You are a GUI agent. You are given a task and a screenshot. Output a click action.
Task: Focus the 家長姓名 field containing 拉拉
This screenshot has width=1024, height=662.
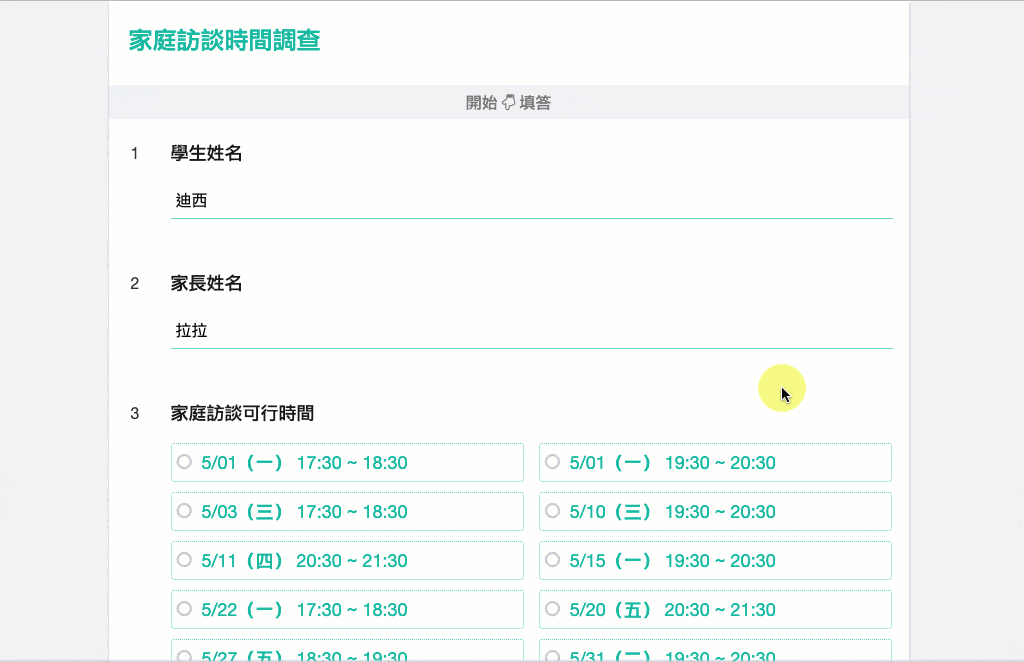coord(531,331)
